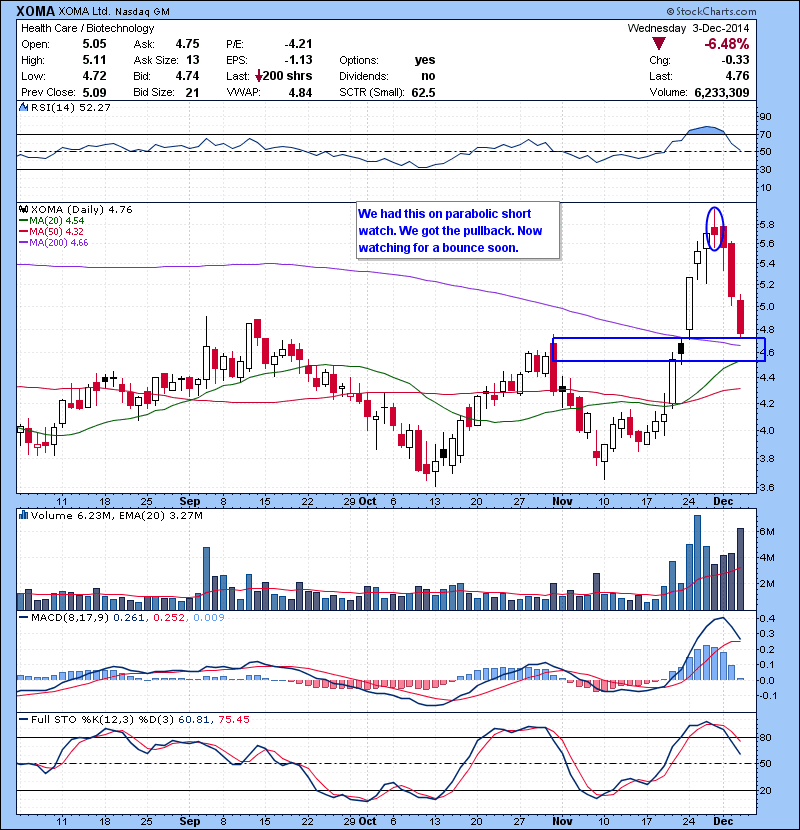The width and height of the screenshot is (800, 830).
Task: Click the Chg value -0.33
Action: pos(735,60)
